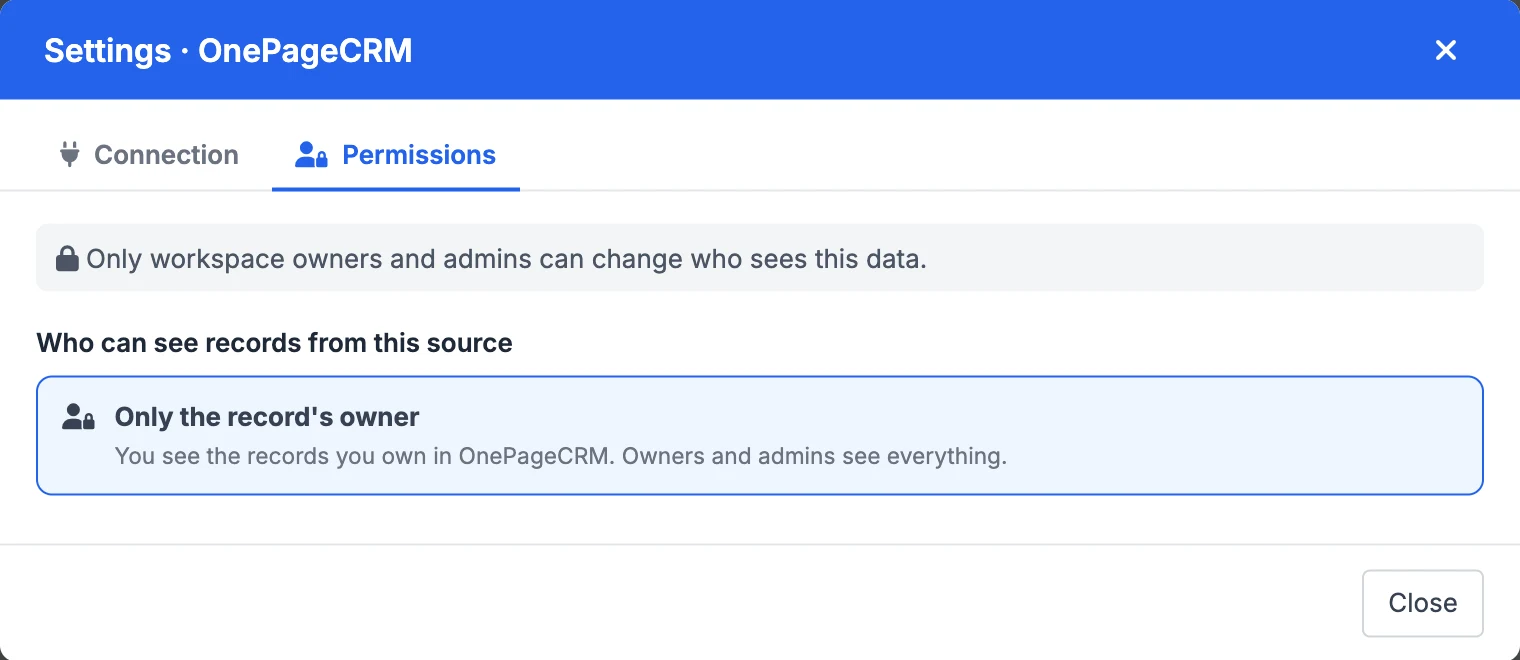Click the "Who can see records from this source" heading

click(274, 343)
